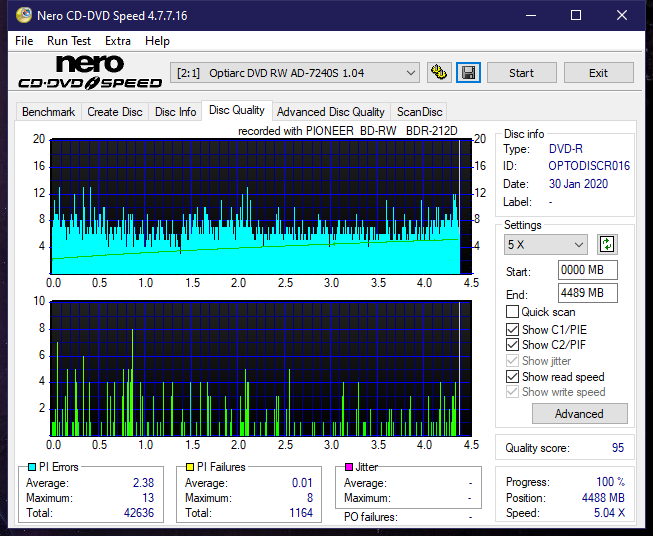The width and height of the screenshot is (653, 536).
Task: Uncheck the Show C2/PIF checkbox
Action: 513,345
